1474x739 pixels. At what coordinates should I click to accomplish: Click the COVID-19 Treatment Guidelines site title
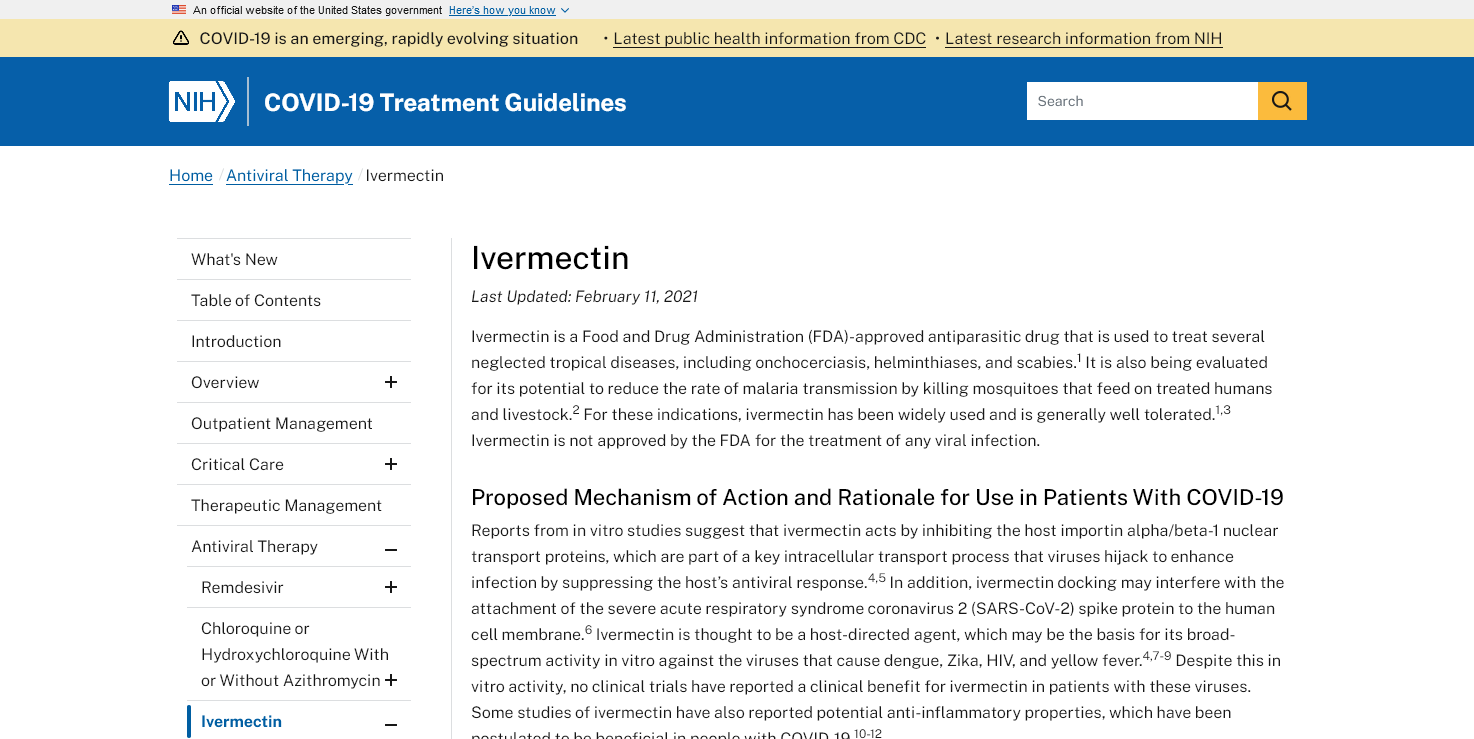(445, 102)
